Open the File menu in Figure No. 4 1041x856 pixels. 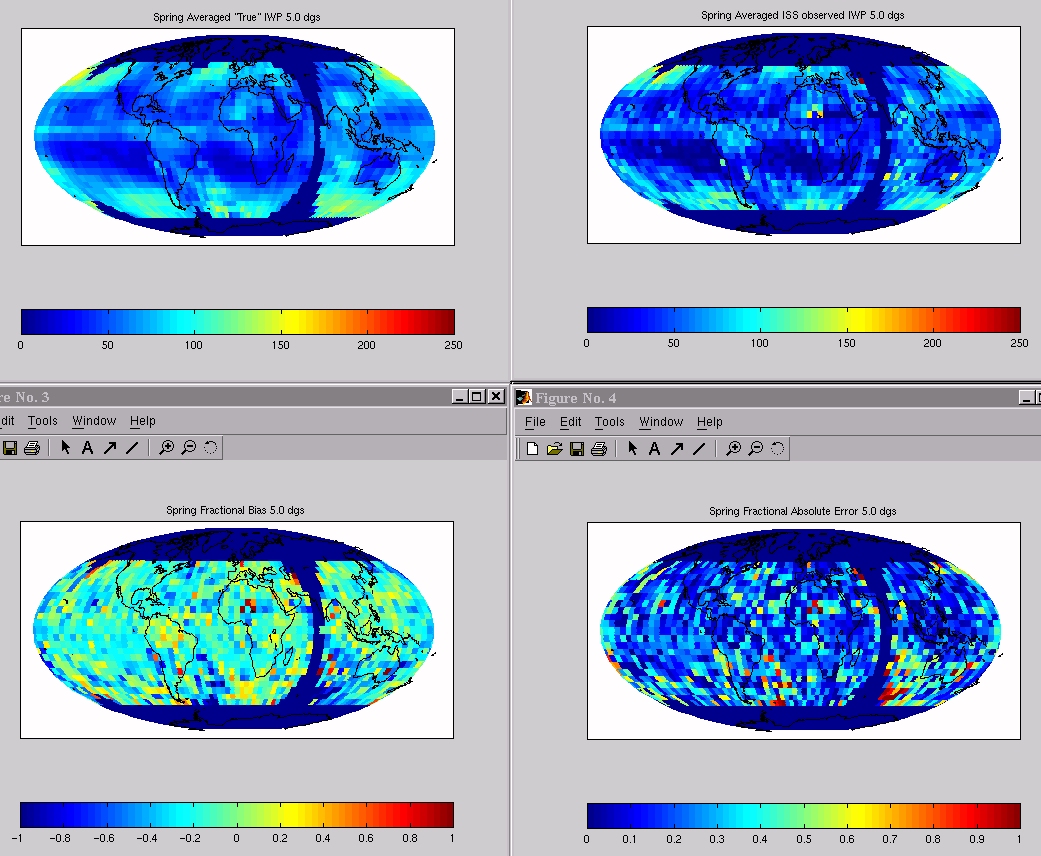coord(535,422)
